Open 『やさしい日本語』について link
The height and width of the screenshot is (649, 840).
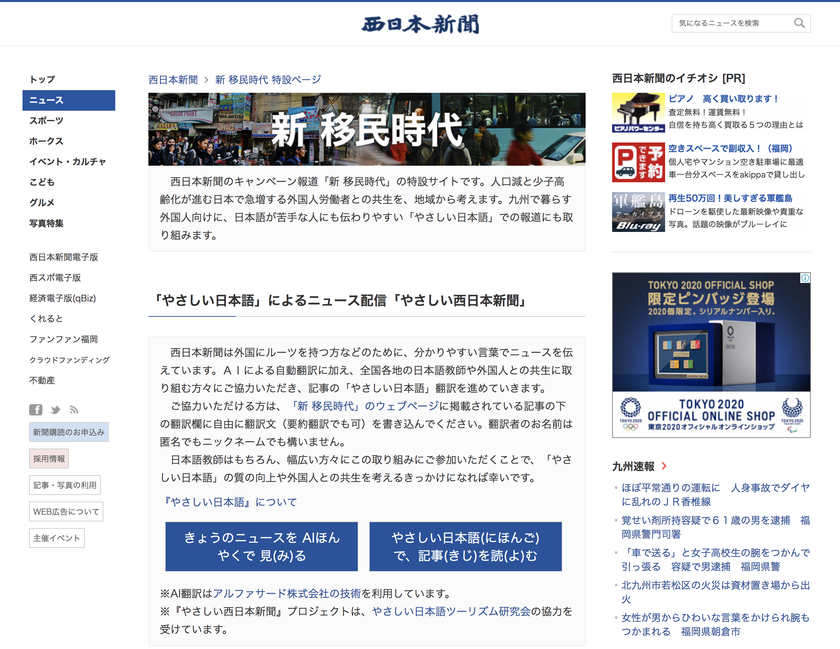point(228,502)
